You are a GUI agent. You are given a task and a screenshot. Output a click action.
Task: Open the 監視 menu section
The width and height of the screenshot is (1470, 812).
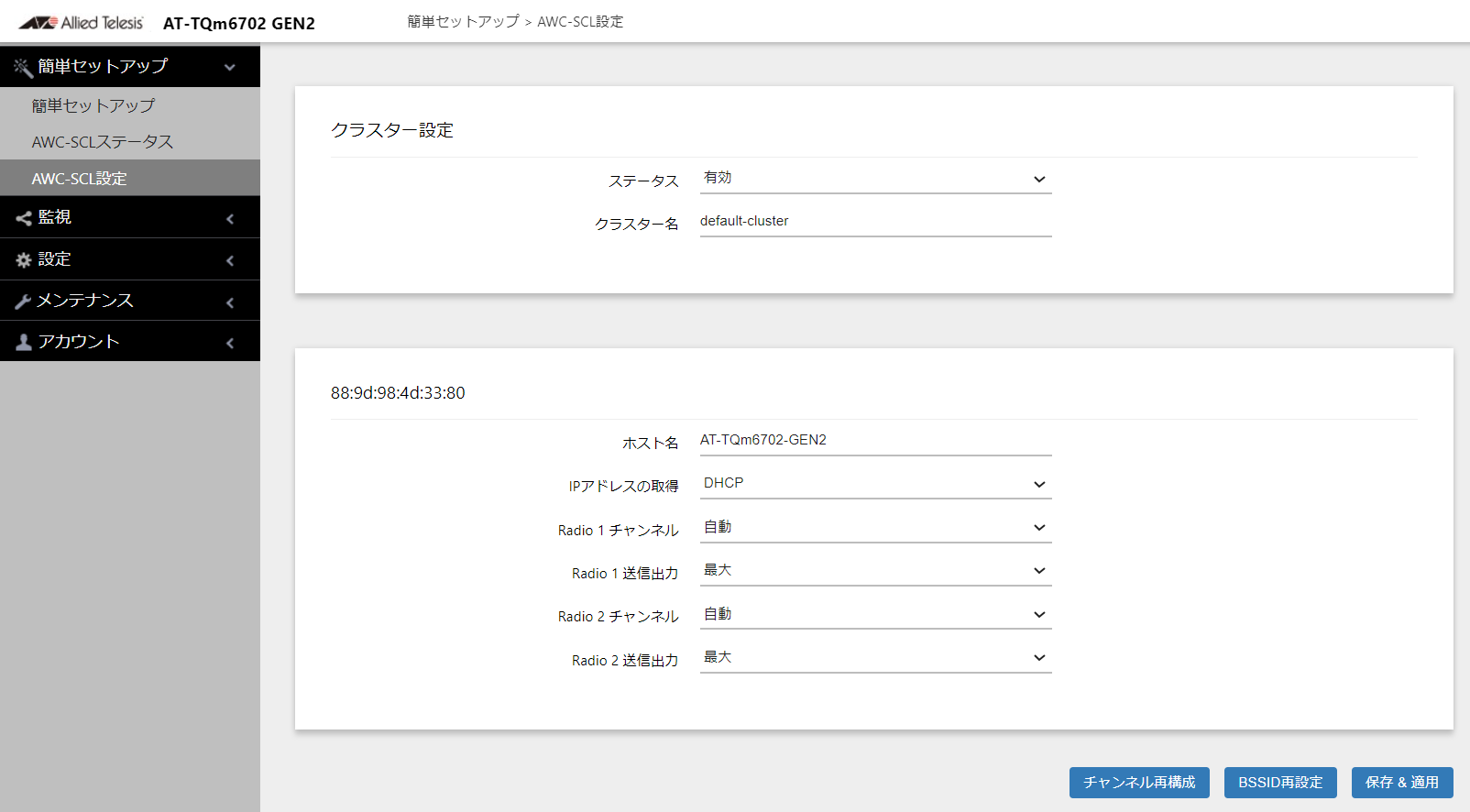pos(130,218)
